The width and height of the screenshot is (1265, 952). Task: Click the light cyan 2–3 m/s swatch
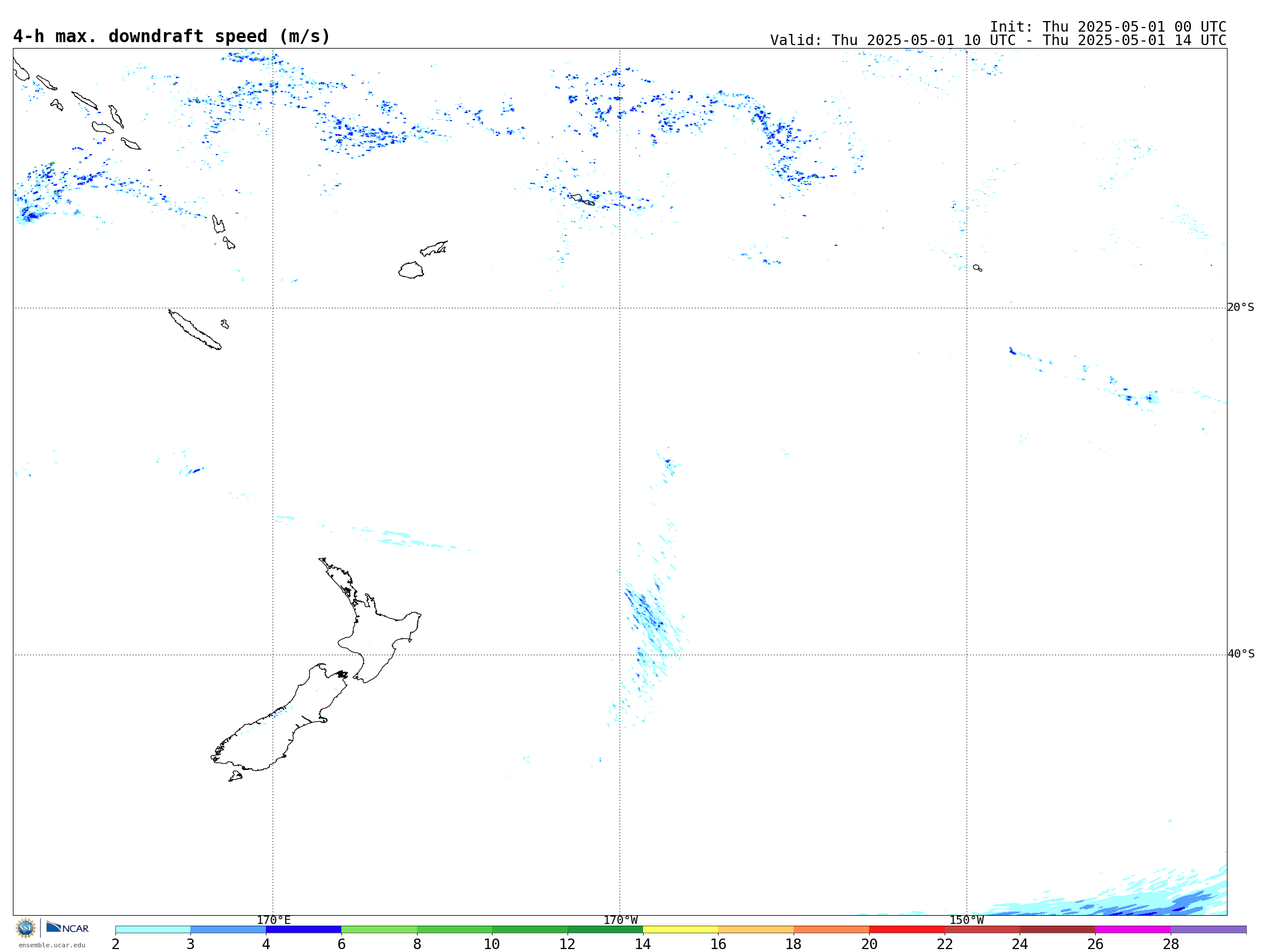coord(153,930)
